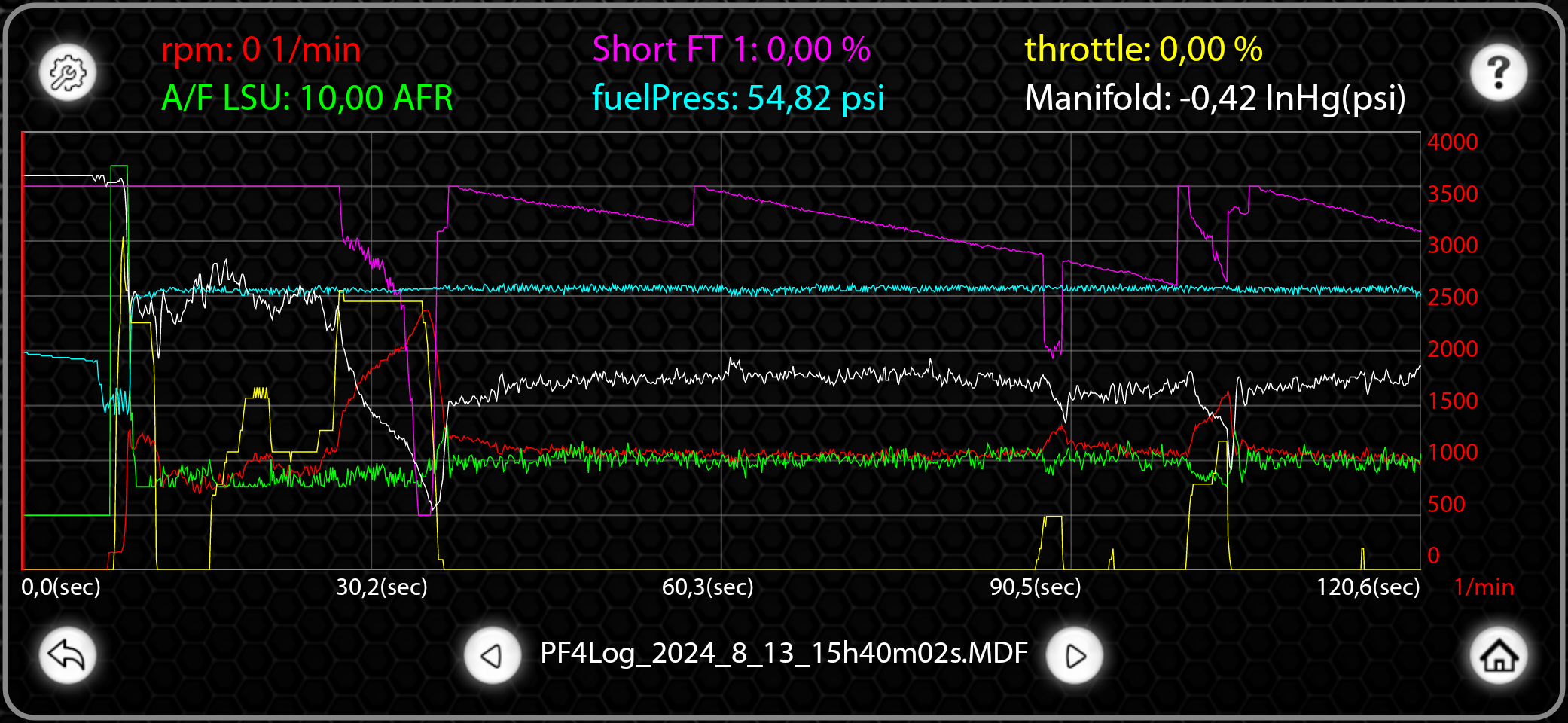Viewport: 1568px width, 723px height.
Task: Click the 4000 value on the rpm scale
Action: (1453, 142)
